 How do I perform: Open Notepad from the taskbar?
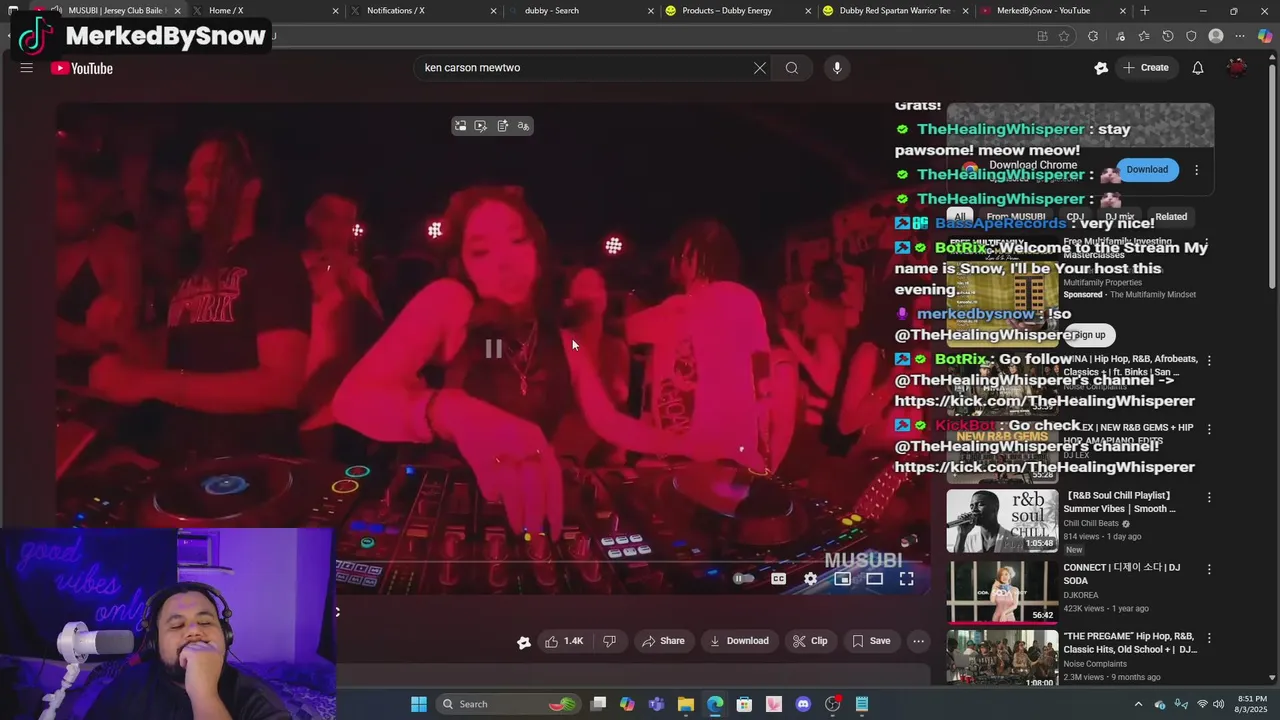pos(862,704)
